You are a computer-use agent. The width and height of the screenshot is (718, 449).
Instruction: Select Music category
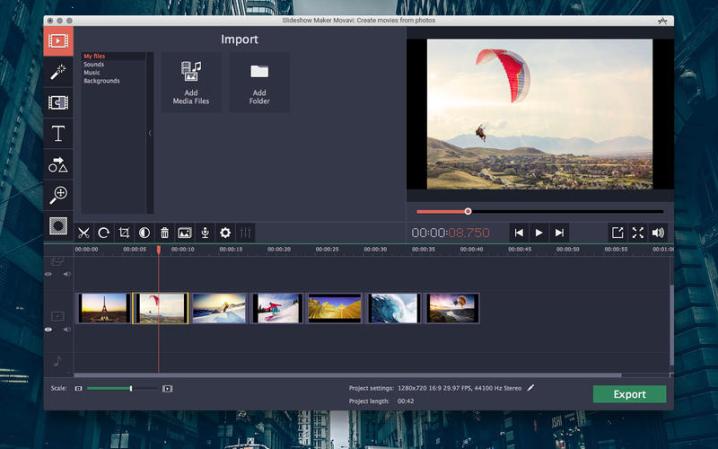point(92,73)
